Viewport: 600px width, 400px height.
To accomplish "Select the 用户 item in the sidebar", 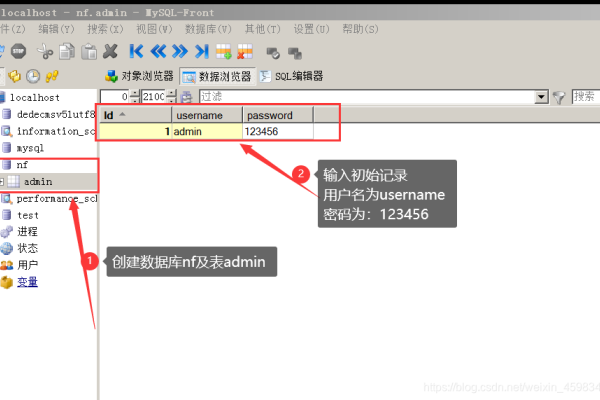I will 27,265.
